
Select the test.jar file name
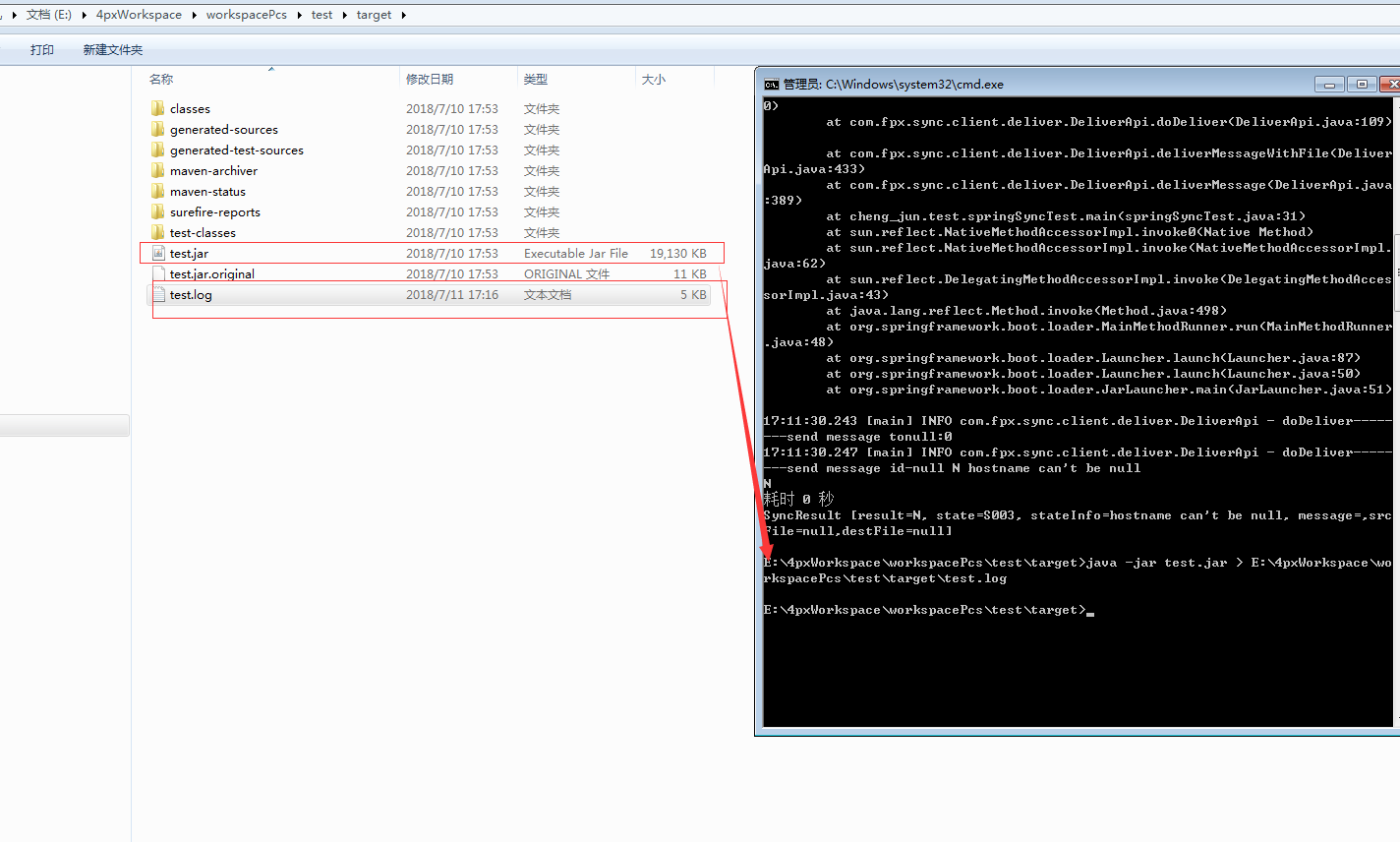(x=189, y=254)
